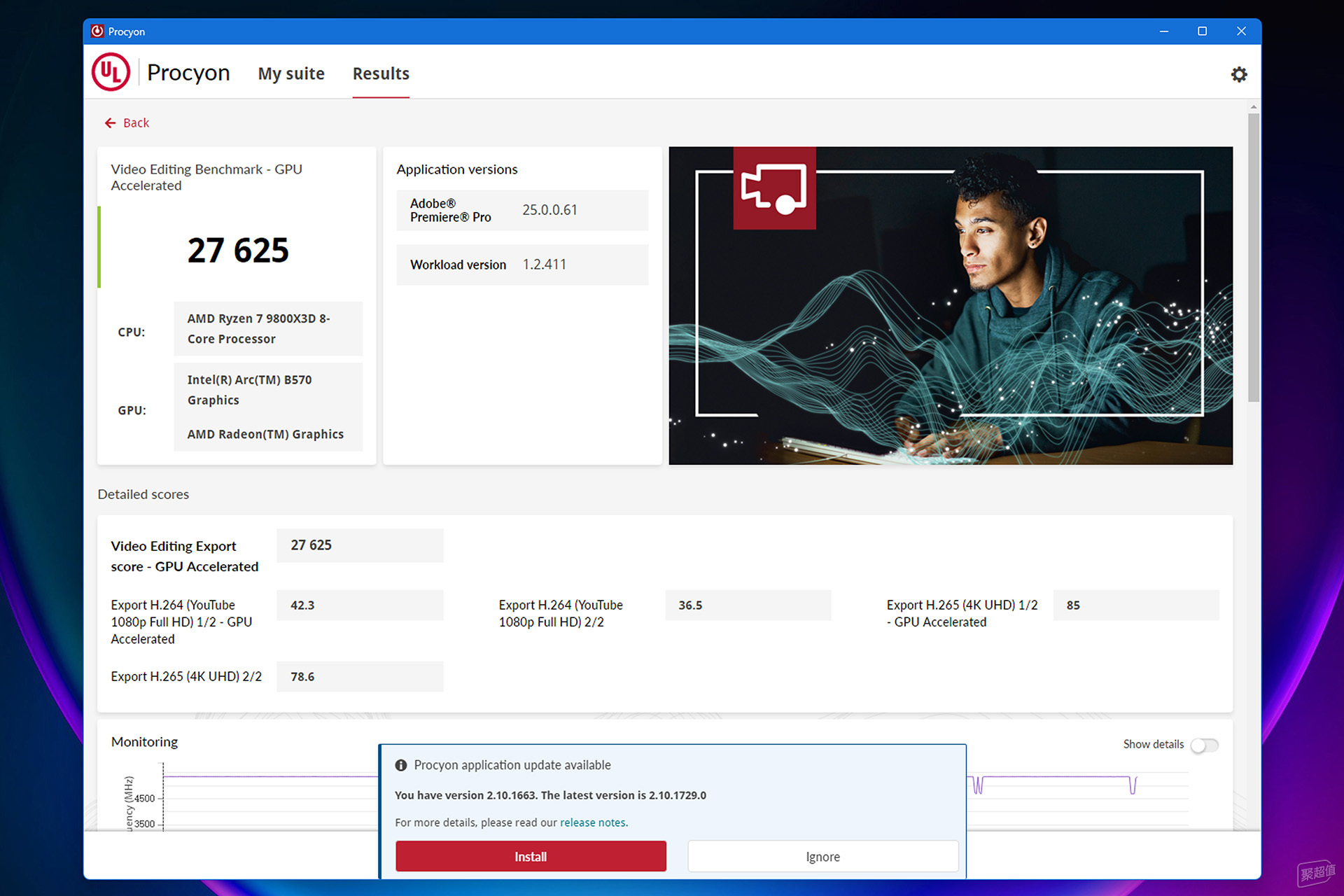
Task: Click the 42.3 export score value
Action: (360, 605)
